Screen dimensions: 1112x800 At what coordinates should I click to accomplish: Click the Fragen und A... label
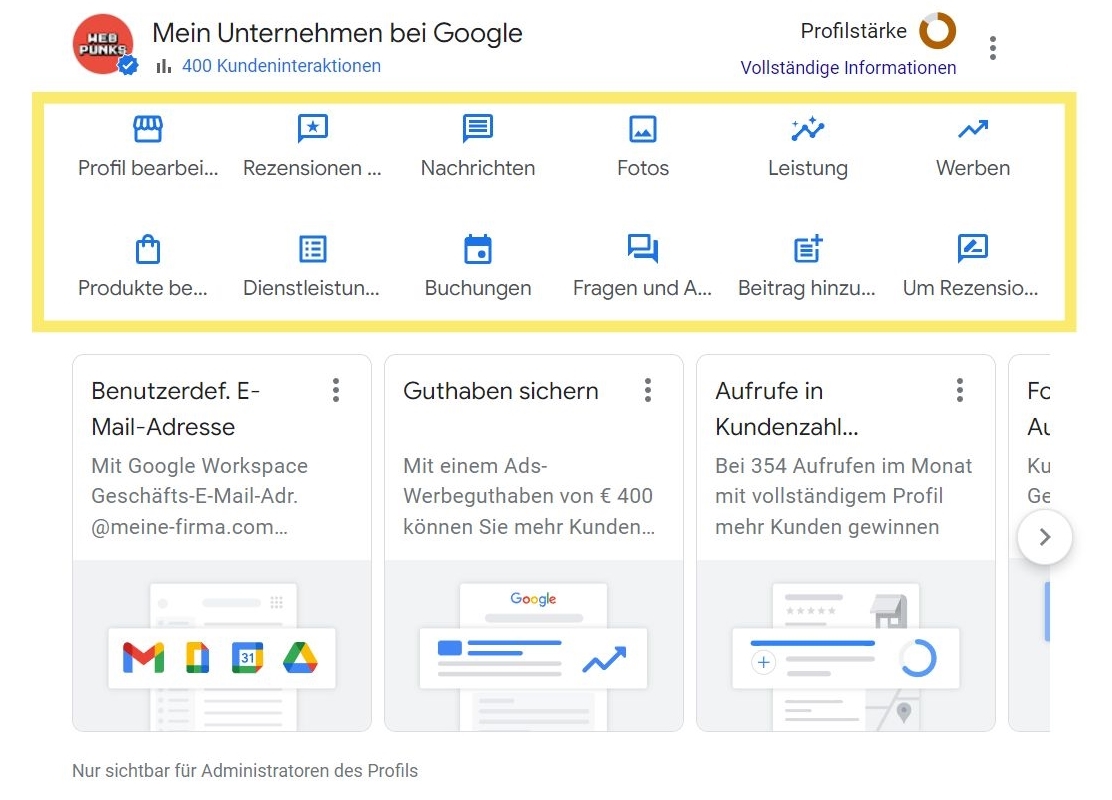(643, 289)
